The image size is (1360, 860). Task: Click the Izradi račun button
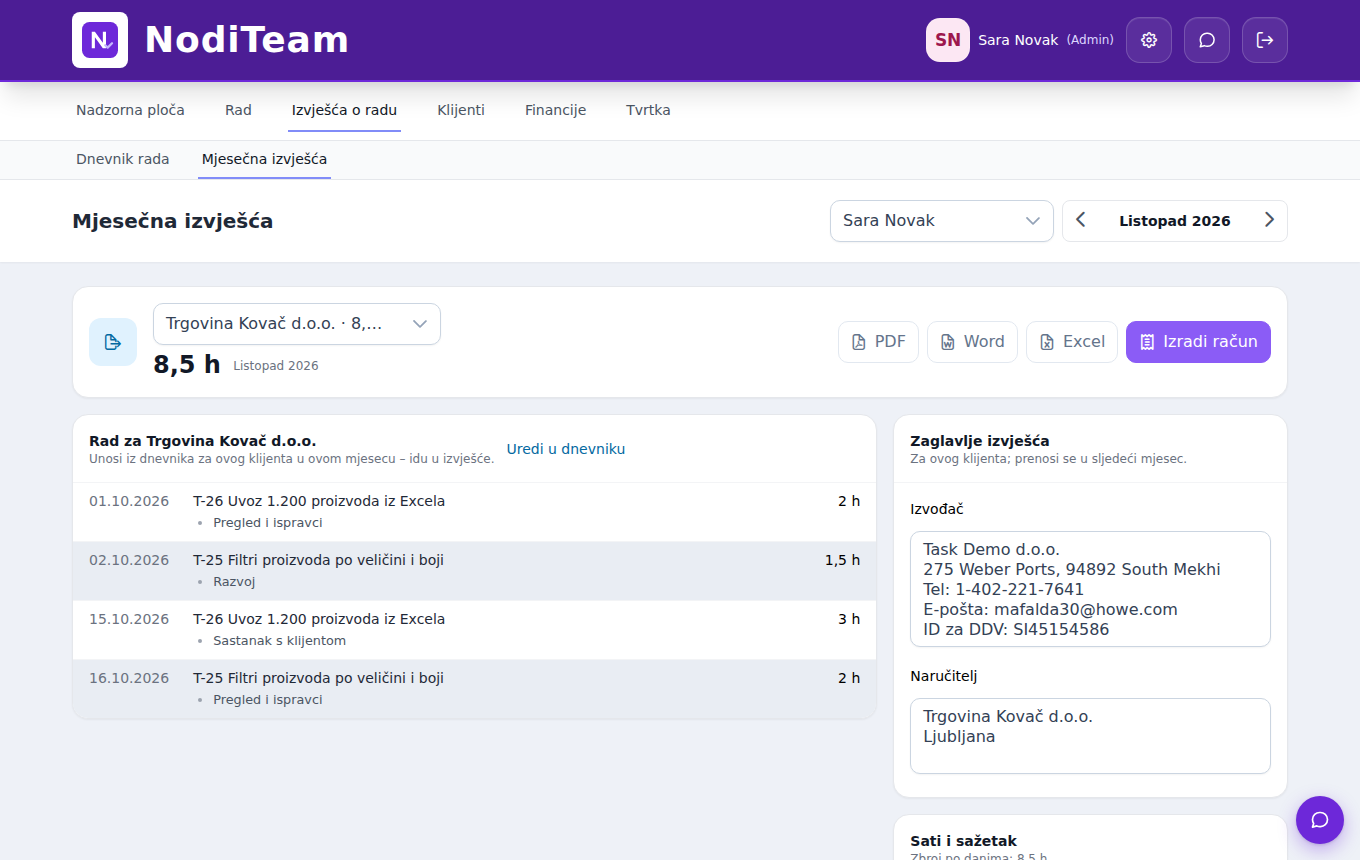1198,342
